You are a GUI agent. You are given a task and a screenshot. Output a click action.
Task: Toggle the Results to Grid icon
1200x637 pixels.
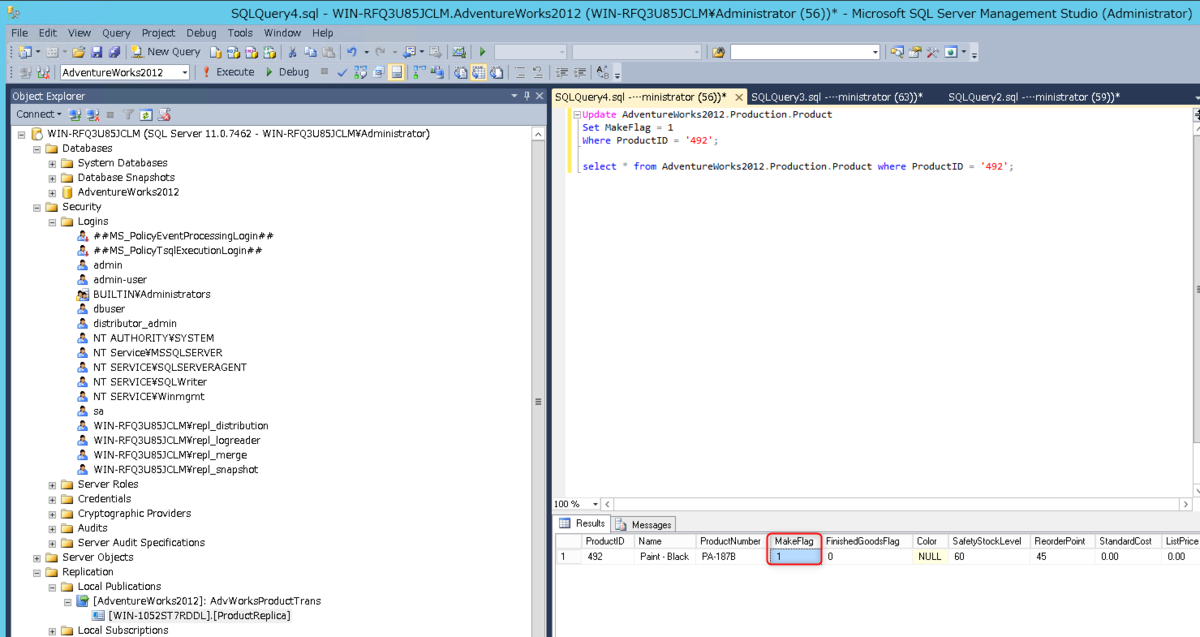click(x=479, y=72)
